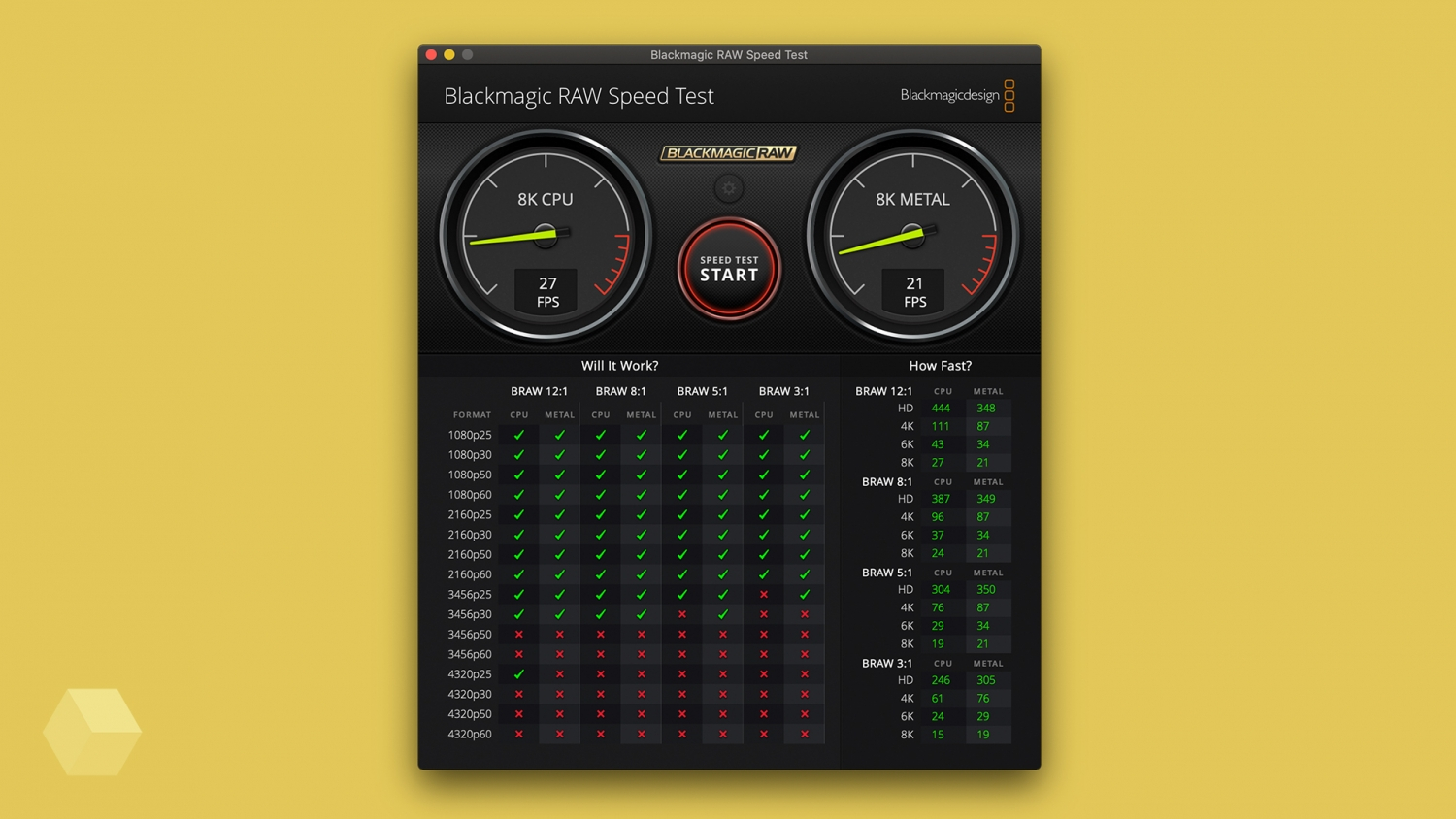Click the 2160p60 format row label
The width and height of the screenshot is (1456, 819).
click(470, 574)
